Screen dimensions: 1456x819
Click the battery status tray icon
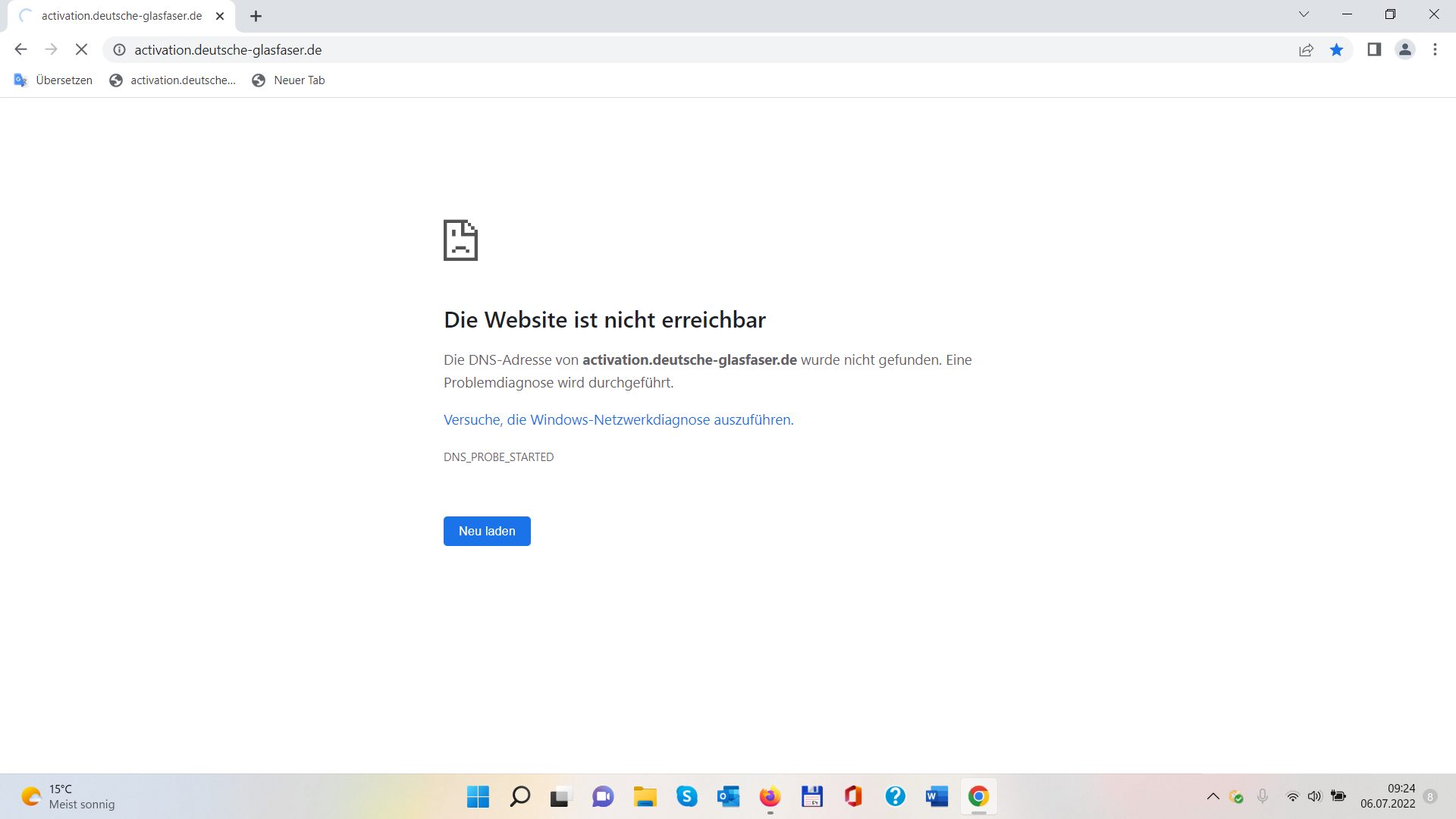tap(1338, 797)
